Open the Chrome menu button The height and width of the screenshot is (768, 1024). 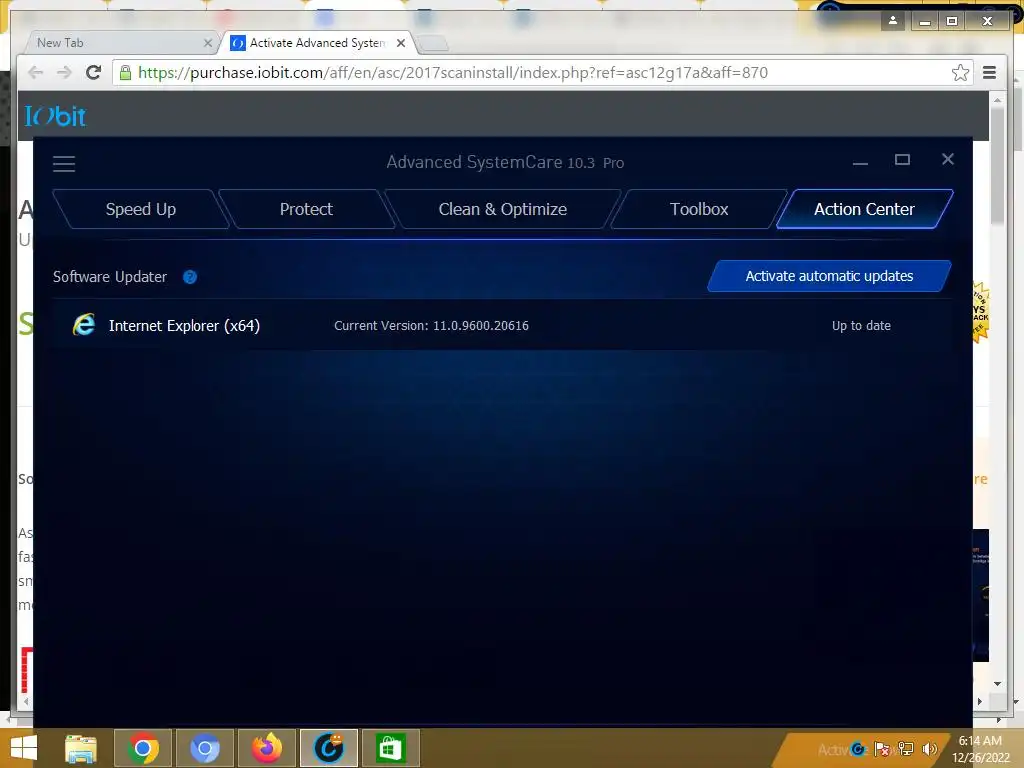(989, 72)
